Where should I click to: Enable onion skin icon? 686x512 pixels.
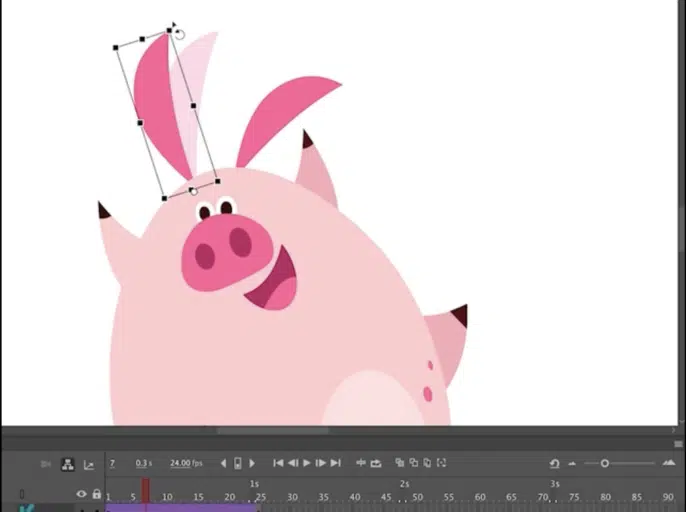coord(400,463)
